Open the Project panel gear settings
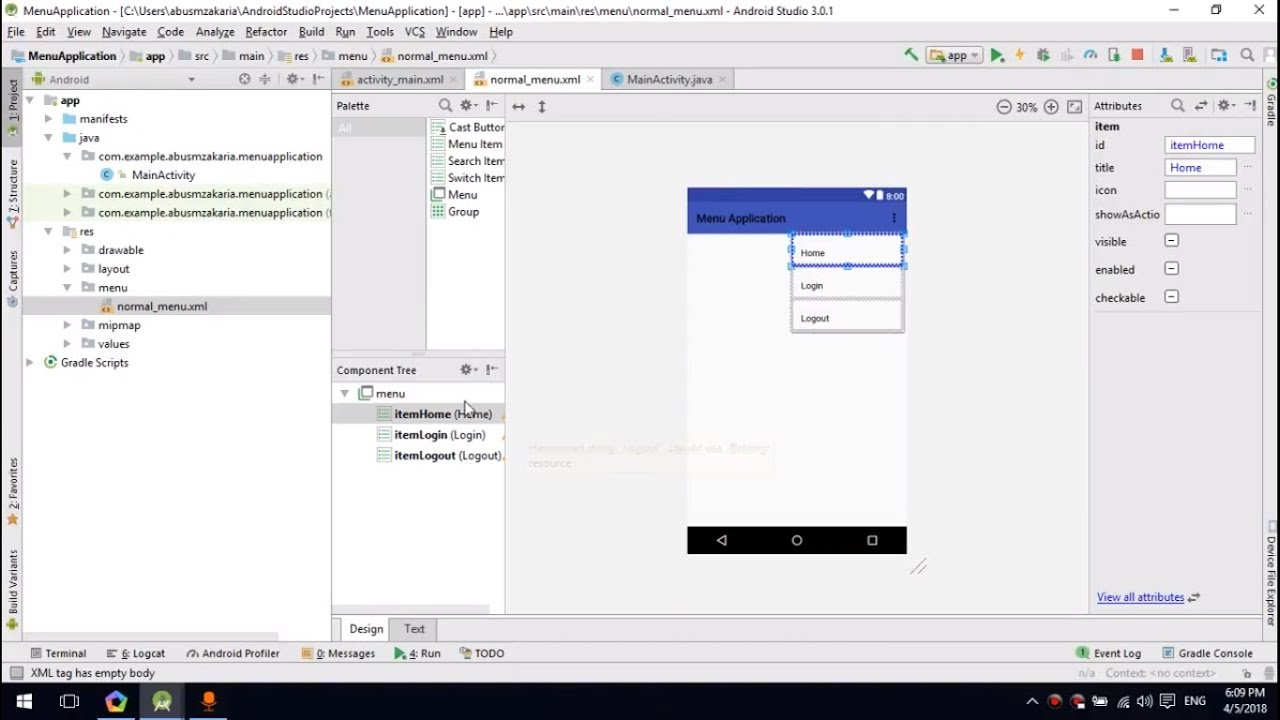The width and height of the screenshot is (1280, 720). 294,79
